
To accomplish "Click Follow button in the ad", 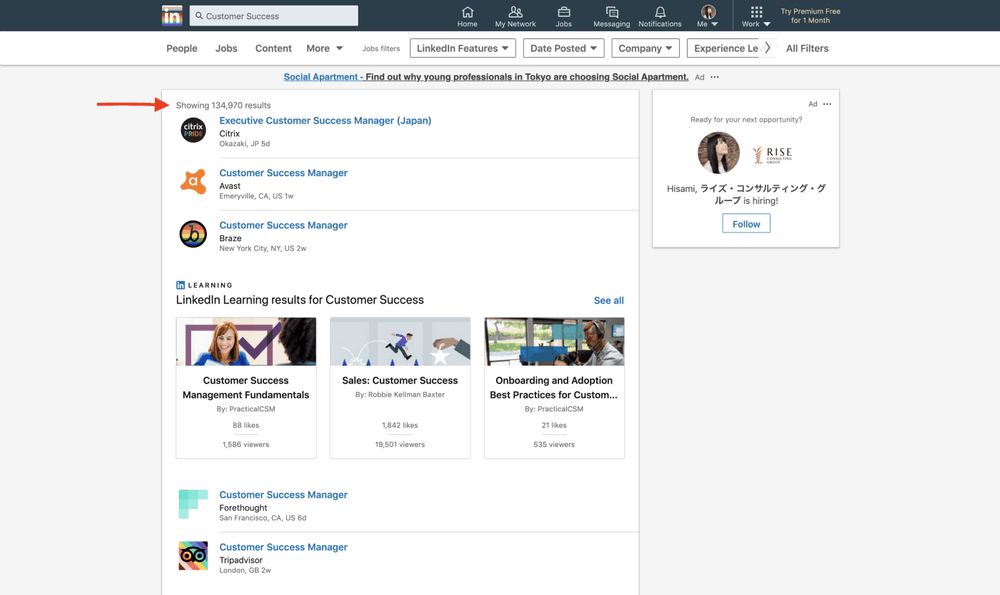I will coord(746,224).
